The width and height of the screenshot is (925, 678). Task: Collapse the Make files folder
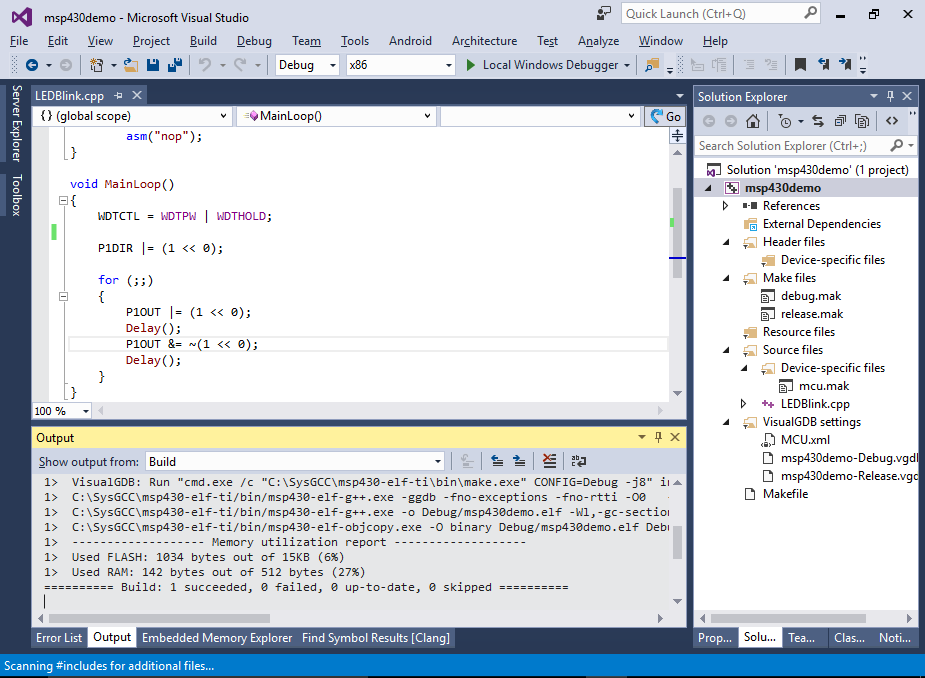(726, 278)
